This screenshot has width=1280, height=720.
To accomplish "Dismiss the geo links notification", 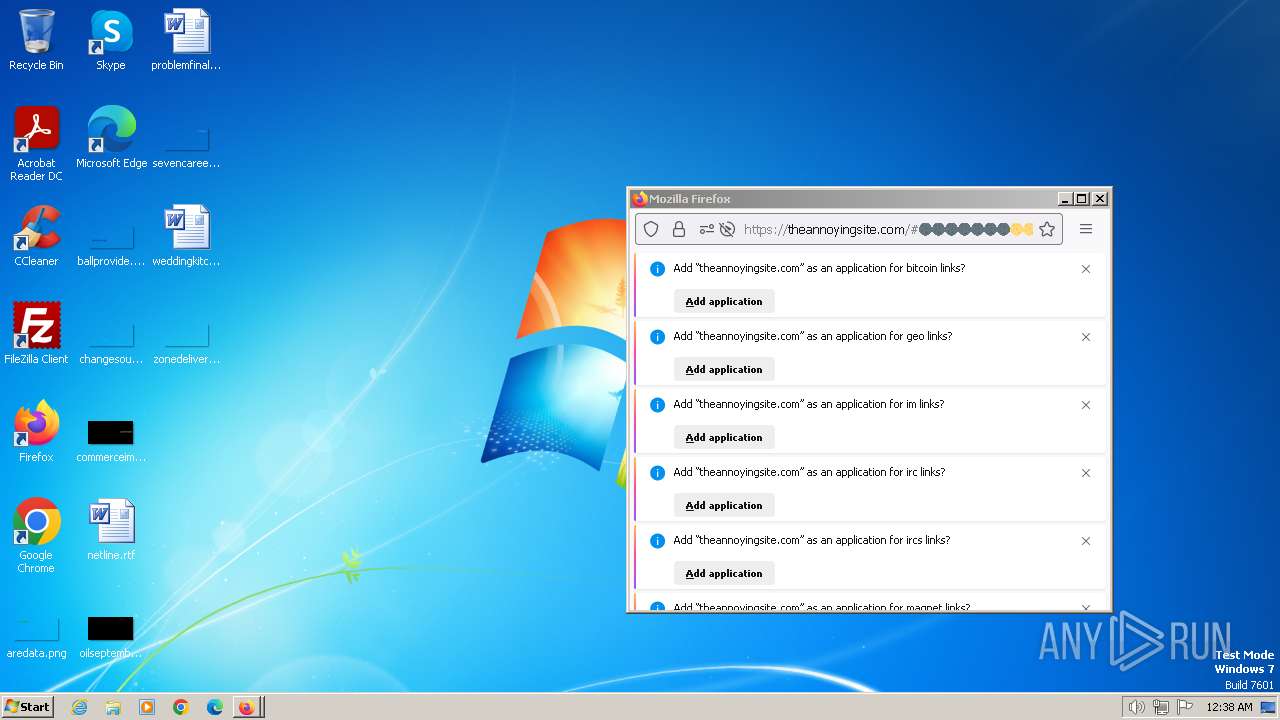I will click(x=1086, y=337).
